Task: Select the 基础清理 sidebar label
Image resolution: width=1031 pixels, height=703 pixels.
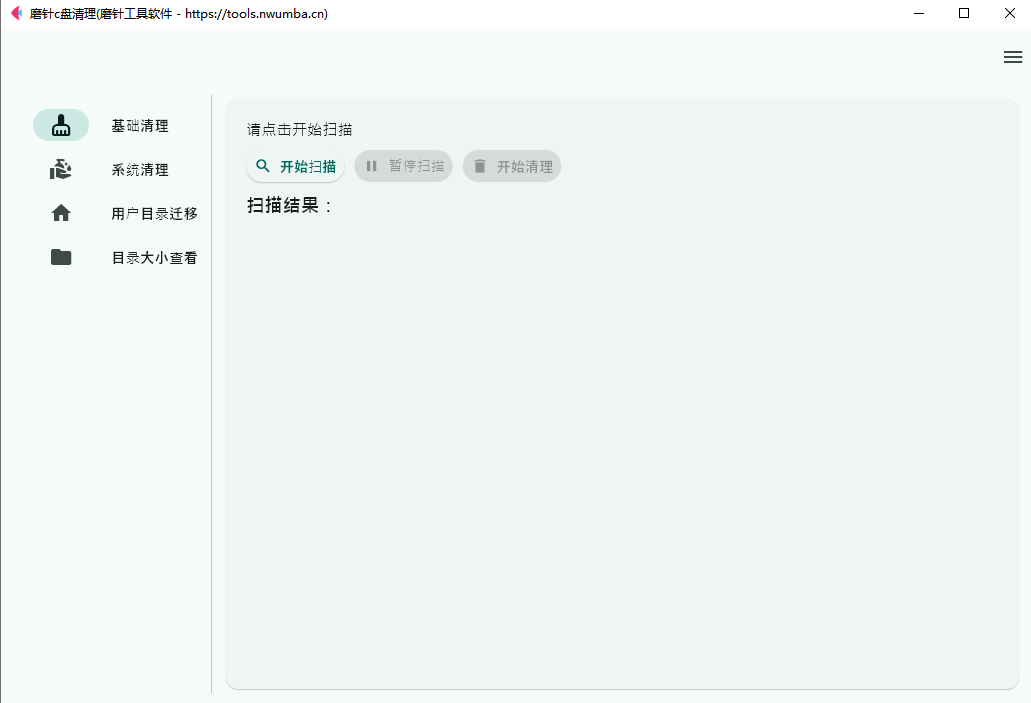Action: tap(140, 126)
